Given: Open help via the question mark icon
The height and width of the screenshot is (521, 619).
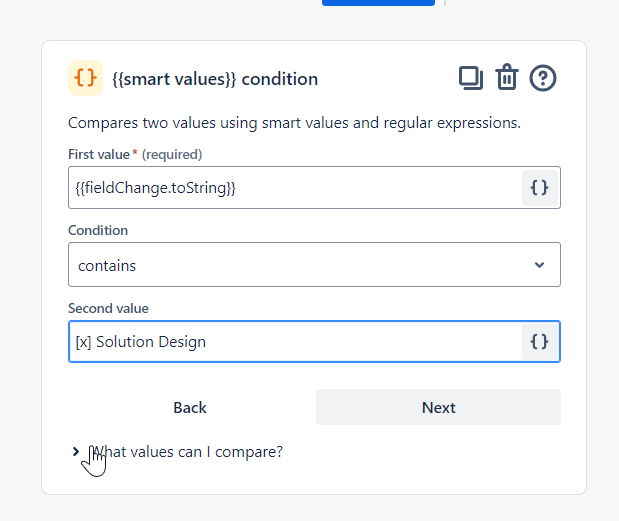Looking at the screenshot, I should point(543,78).
